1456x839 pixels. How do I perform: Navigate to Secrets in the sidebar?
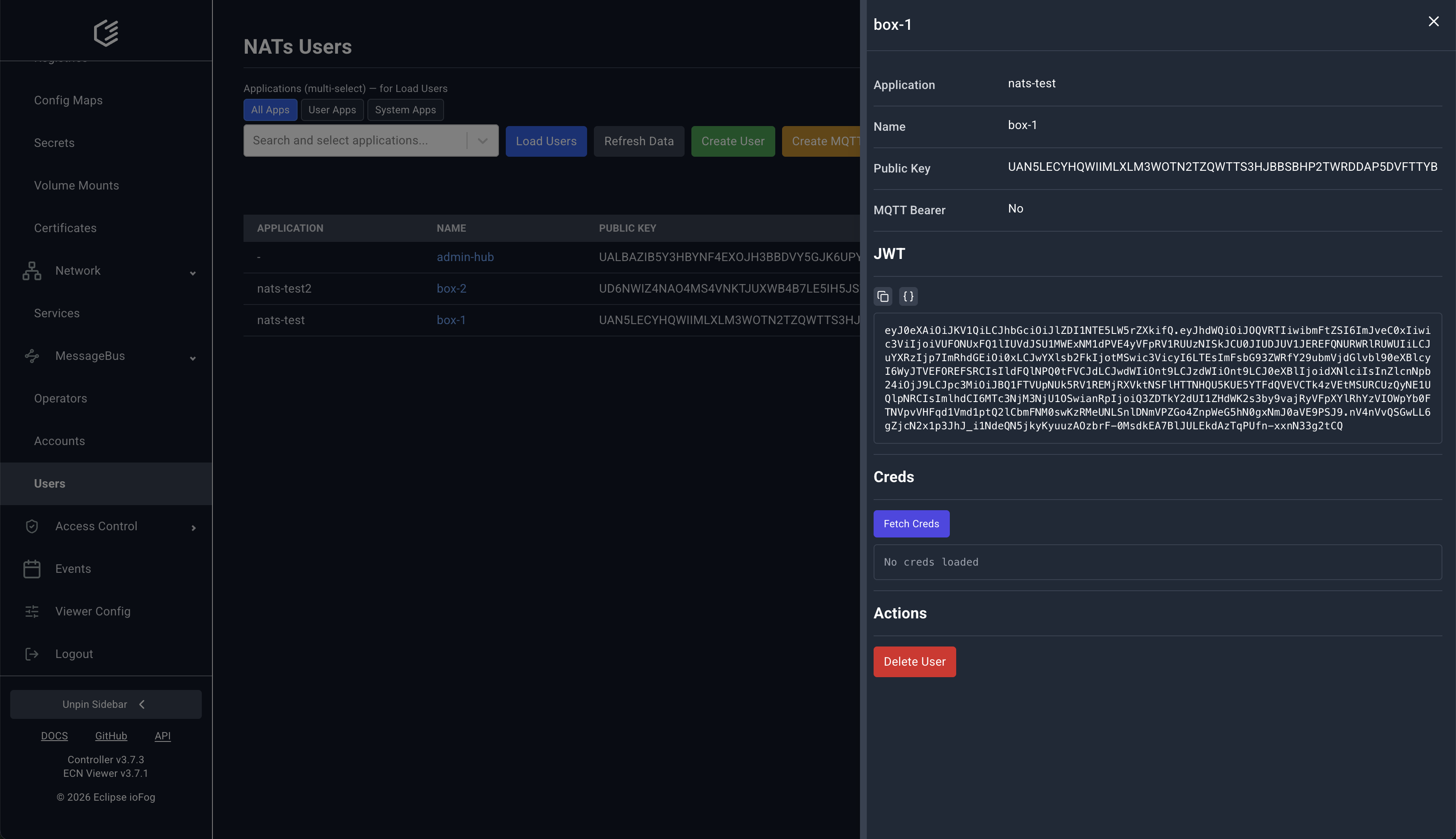[54, 142]
